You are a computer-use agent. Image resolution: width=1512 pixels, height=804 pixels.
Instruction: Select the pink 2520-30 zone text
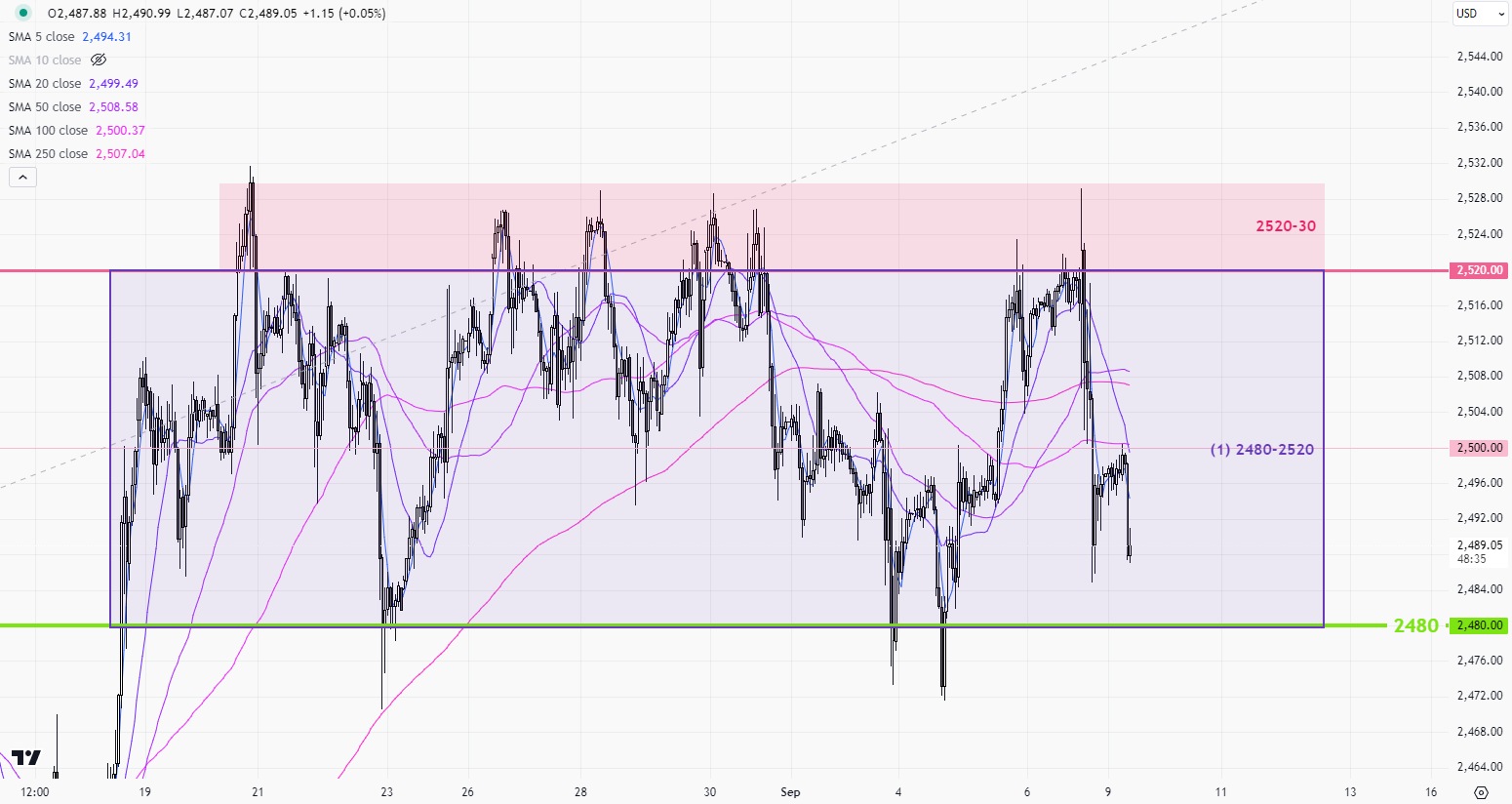tap(1286, 226)
